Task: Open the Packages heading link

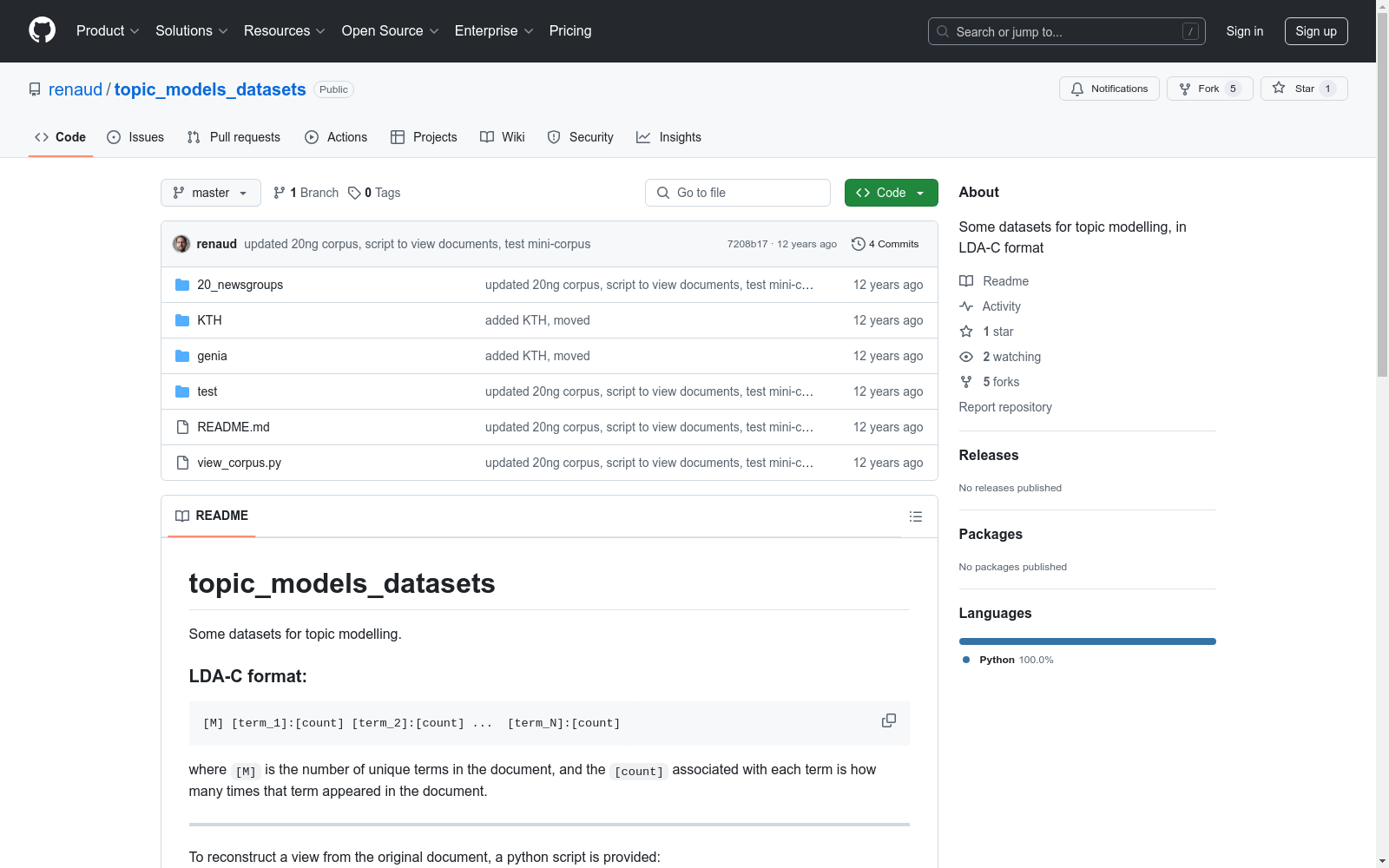Action: pyautogui.click(x=991, y=534)
